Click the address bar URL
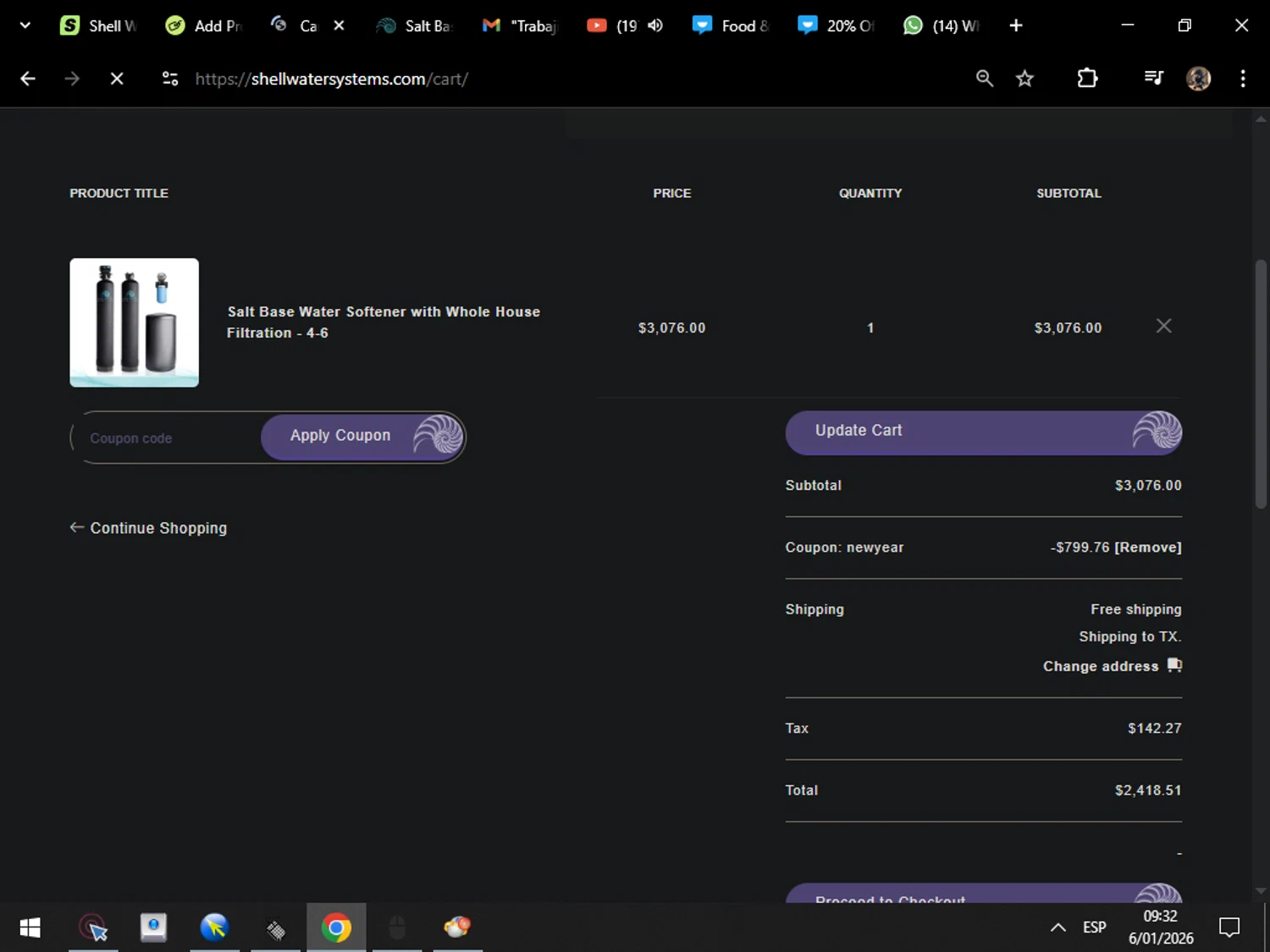This screenshot has height=952, width=1270. tap(331, 79)
